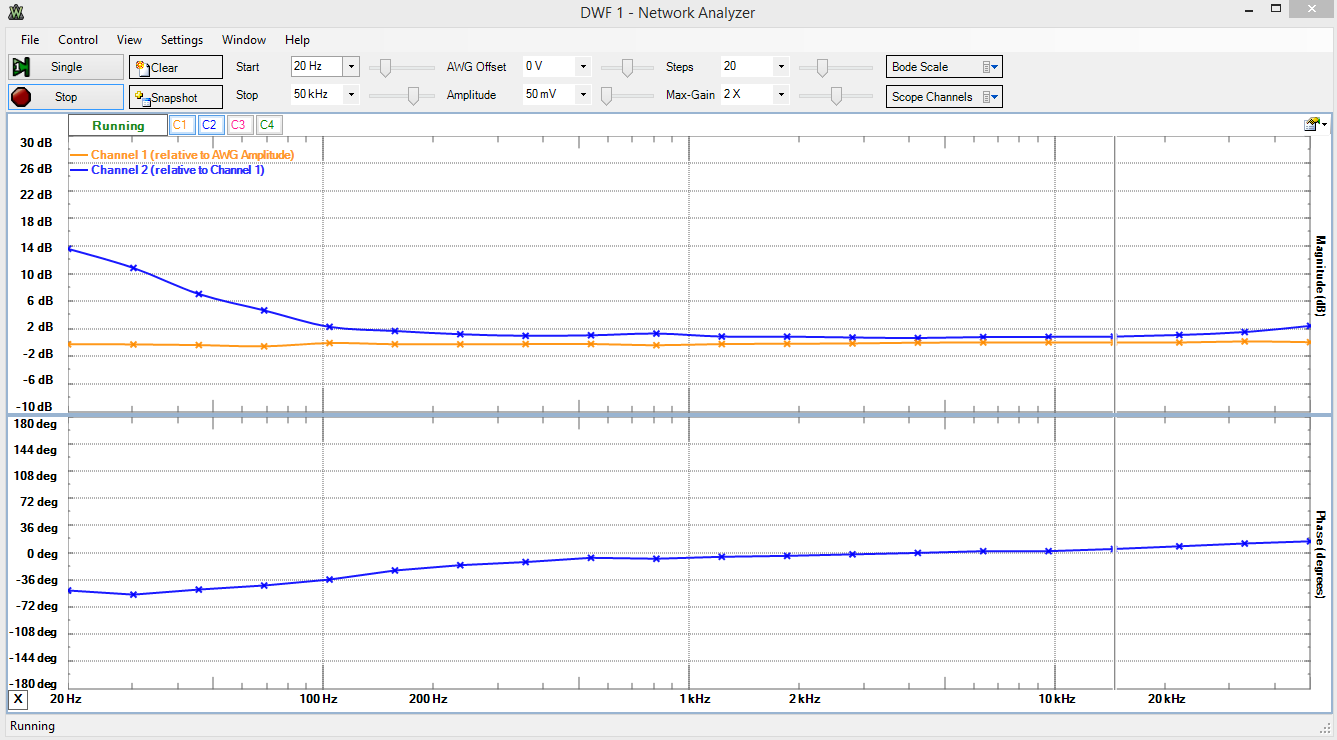Open the Help menu
Viewport: 1337px width, 740px height.
(297, 40)
